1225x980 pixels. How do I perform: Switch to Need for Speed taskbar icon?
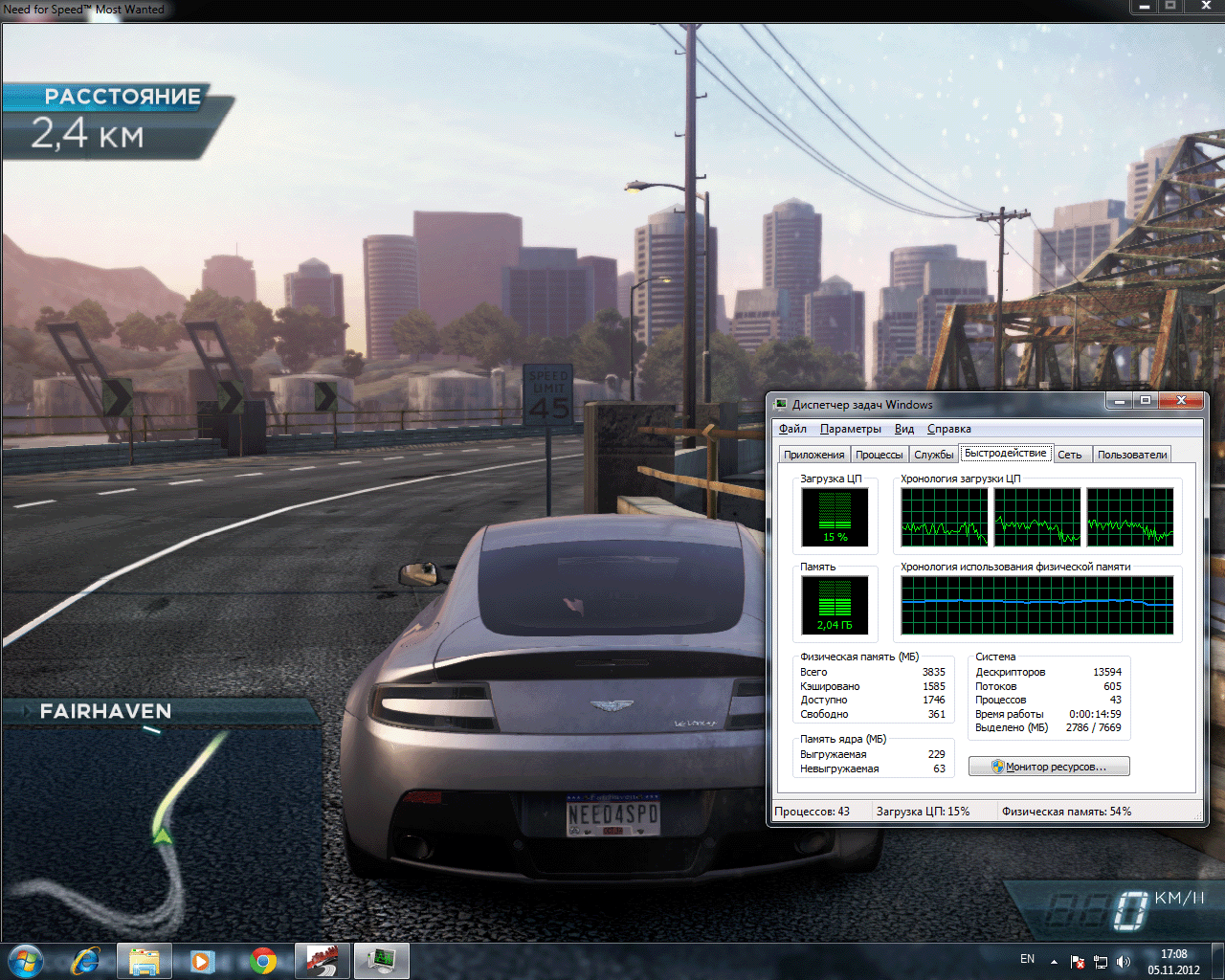tap(322, 961)
